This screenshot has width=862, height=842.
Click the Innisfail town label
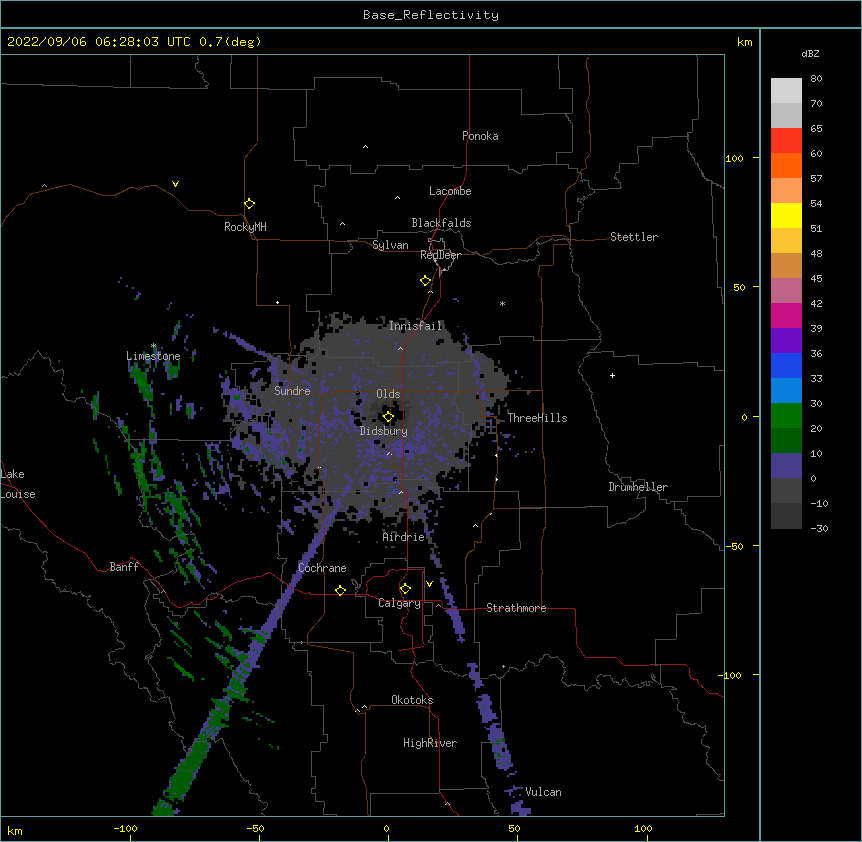click(x=416, y=326)
